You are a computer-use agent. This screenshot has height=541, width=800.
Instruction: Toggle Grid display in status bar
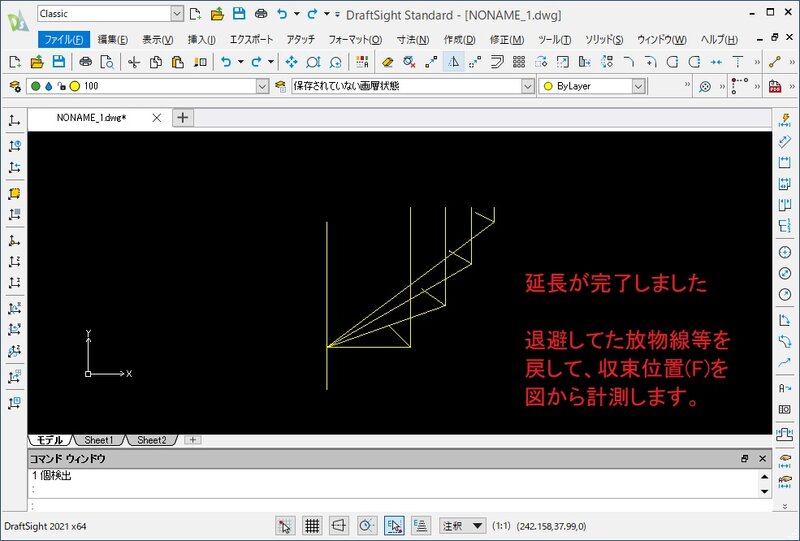pyautogui.click(x=312, y=526)
